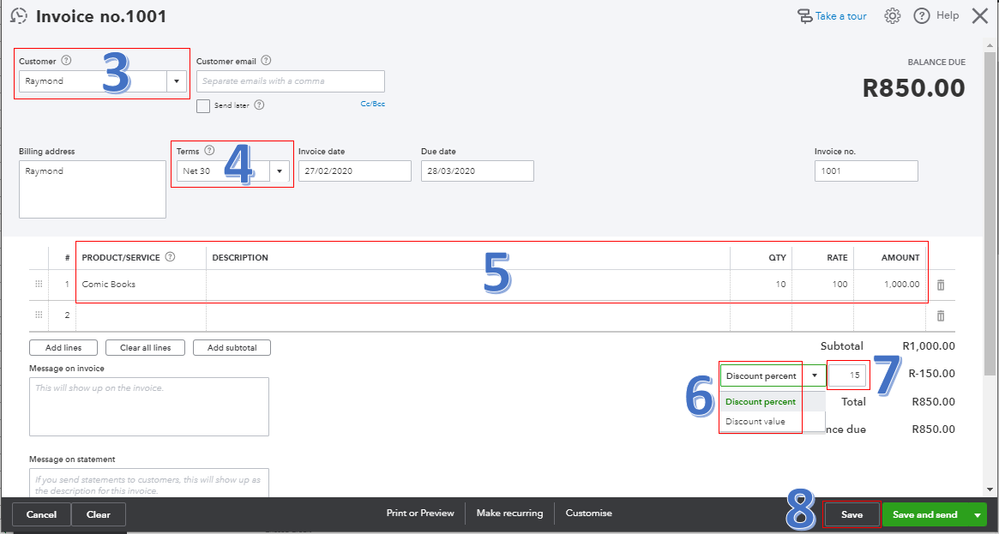Click Print or Preview
The image size is (999, 534).
pos(420,513)
